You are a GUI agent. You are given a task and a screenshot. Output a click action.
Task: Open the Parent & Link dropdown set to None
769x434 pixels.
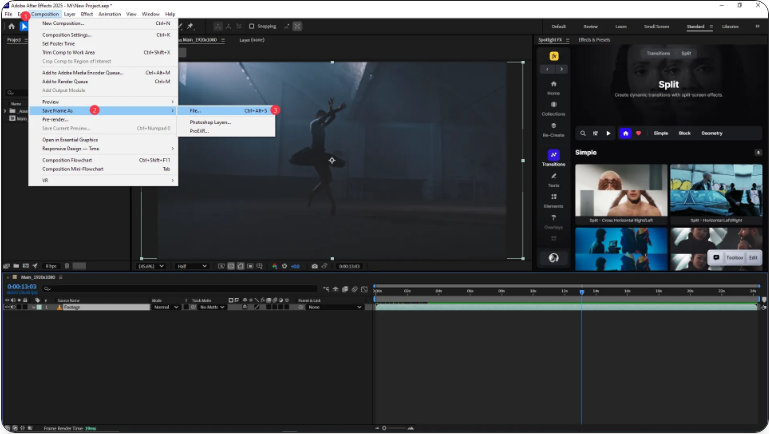tap(332, 307)
